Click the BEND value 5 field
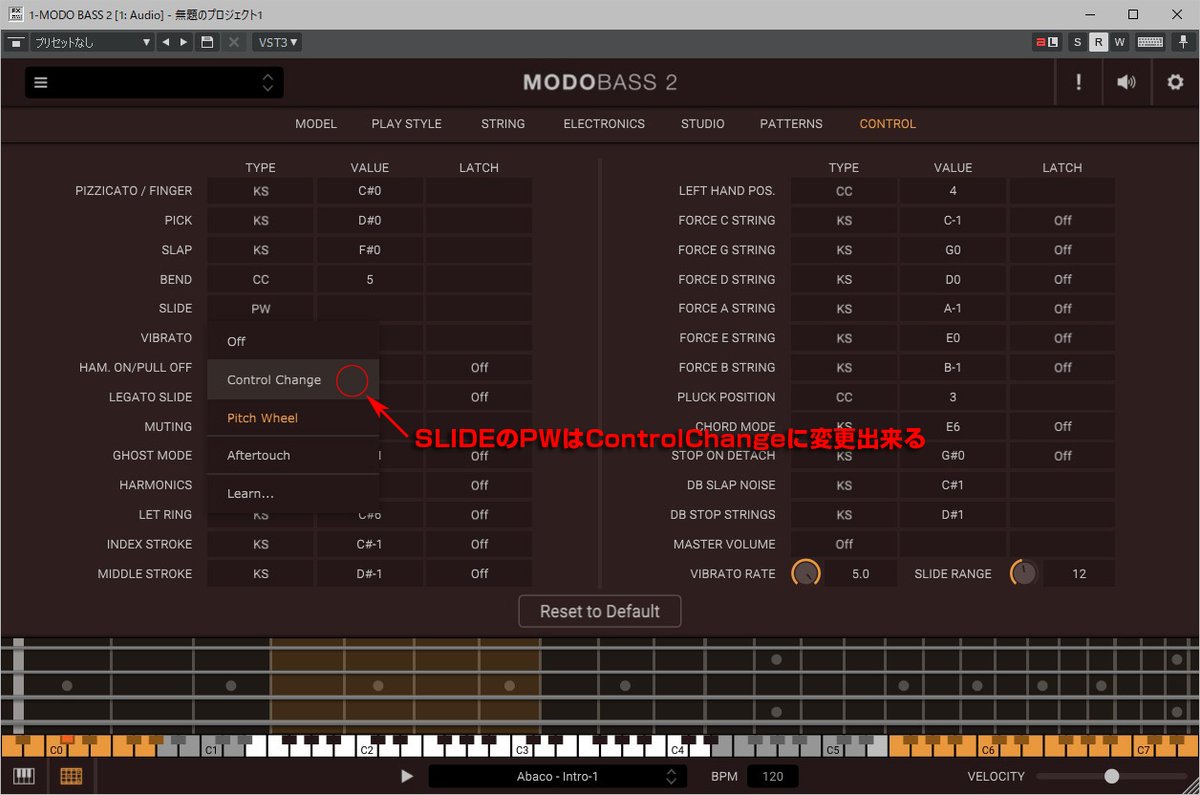The image size is (1200, 795). pos(370,279)
